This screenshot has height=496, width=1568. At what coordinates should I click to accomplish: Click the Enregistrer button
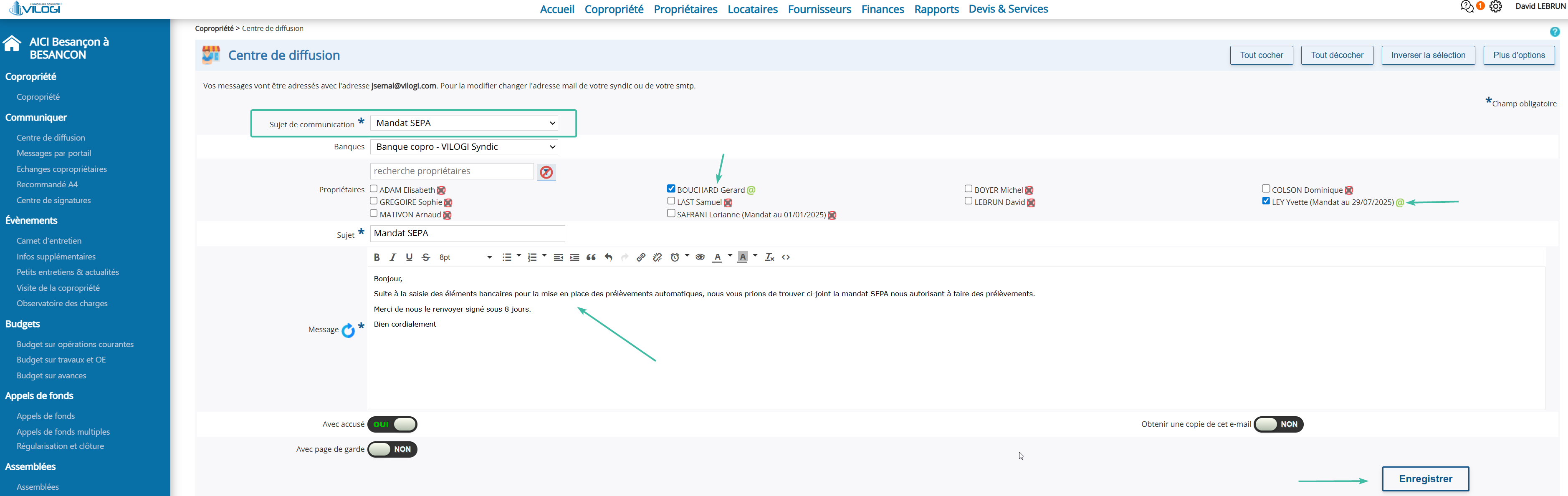pos(1426,479)
